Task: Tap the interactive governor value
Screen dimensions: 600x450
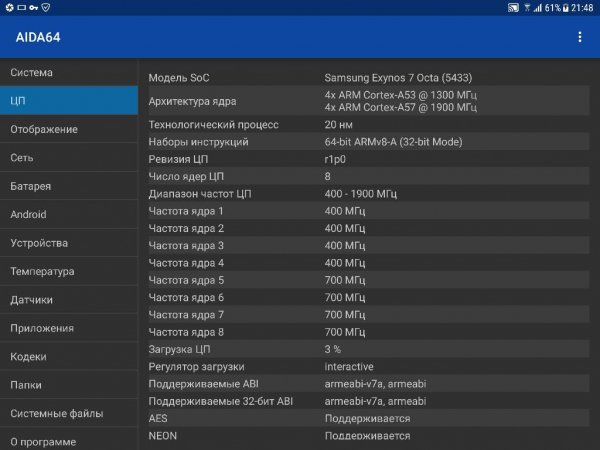Action: 349,367
